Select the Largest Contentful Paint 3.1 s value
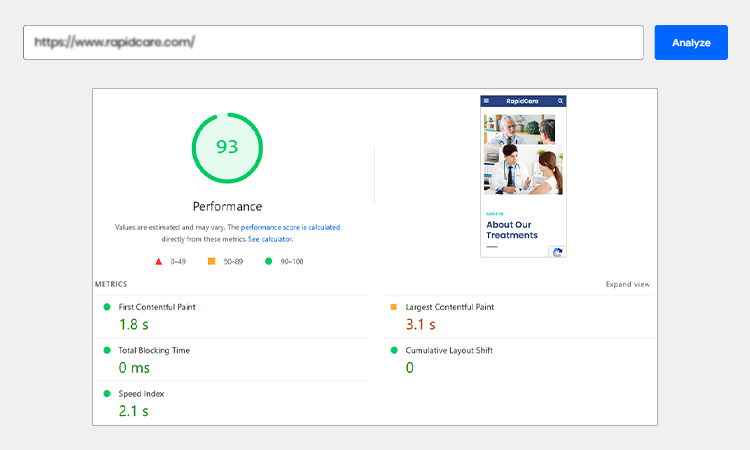The image size is (750, 450). 420,324
